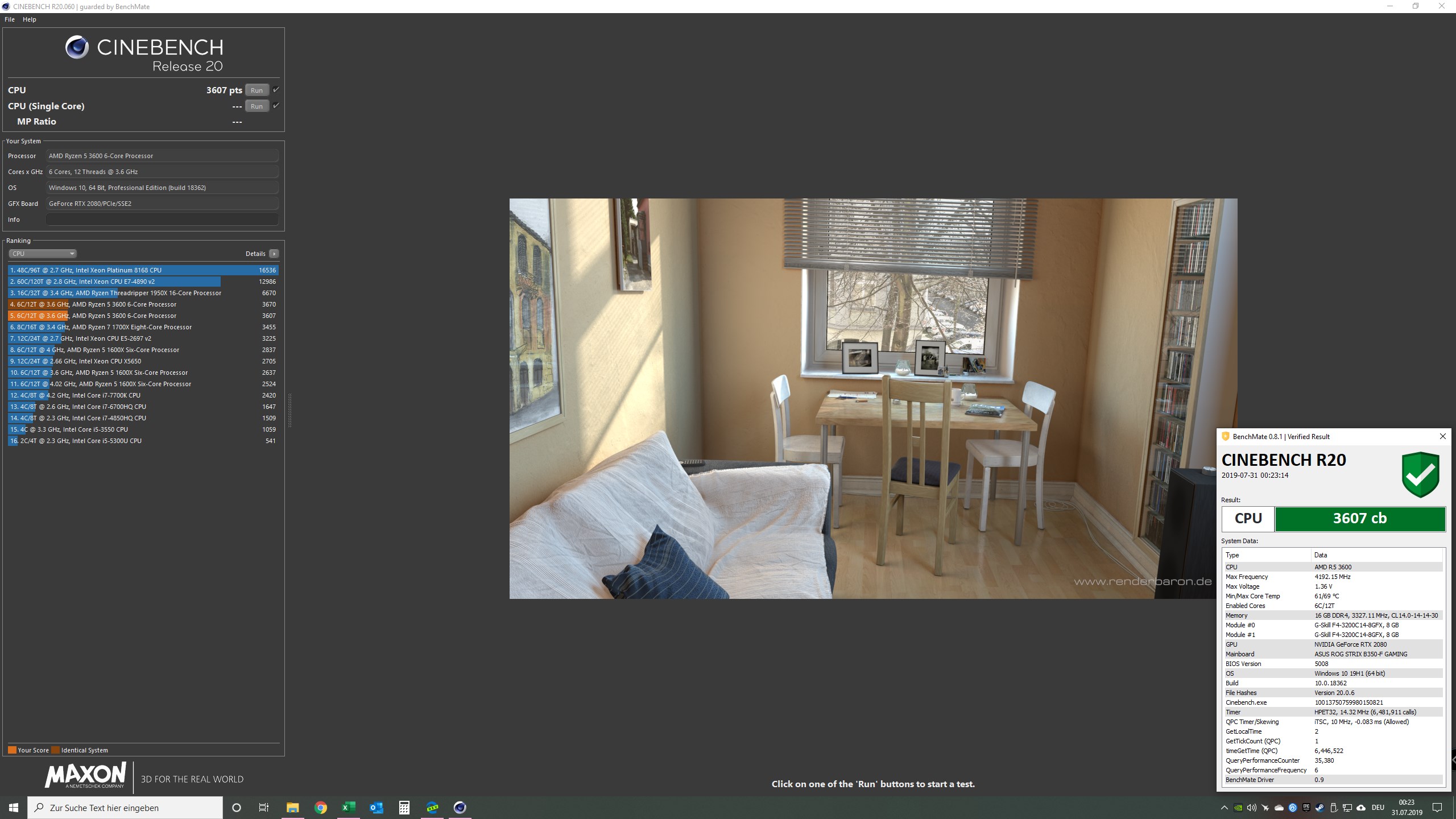The image size is (1456, 819).
Task: Open Google Chrome from the taskbar
Action: click(x=321, y=808)
